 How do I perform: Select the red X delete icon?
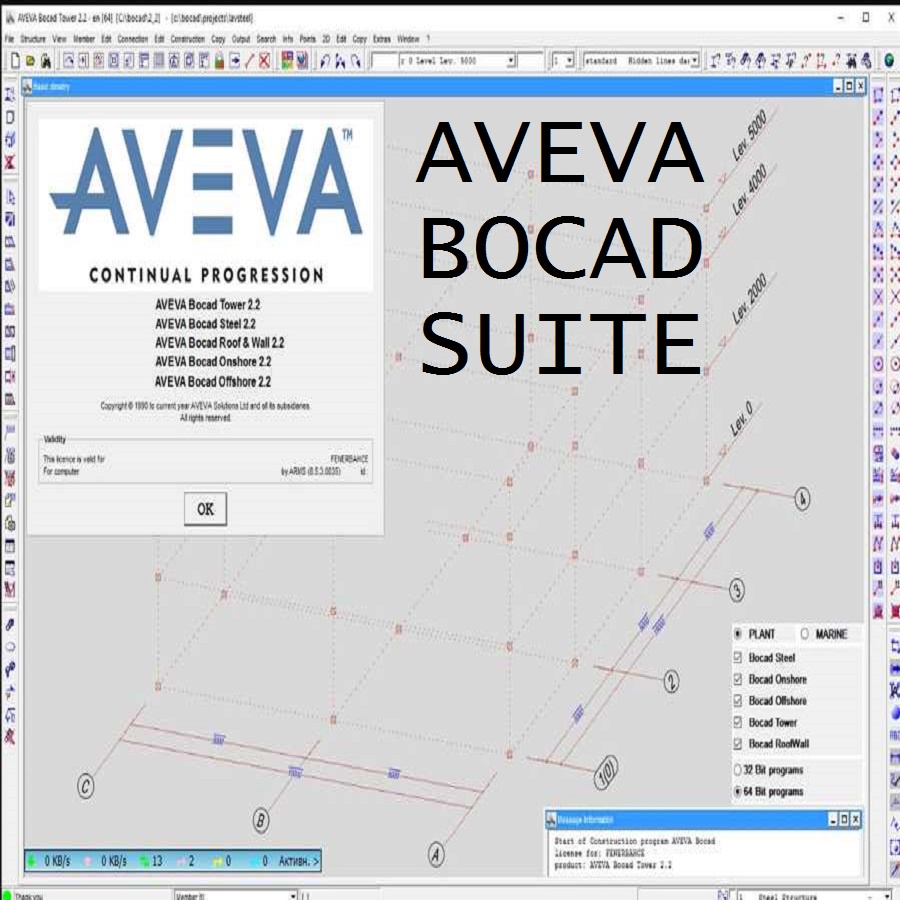point(263,60)
